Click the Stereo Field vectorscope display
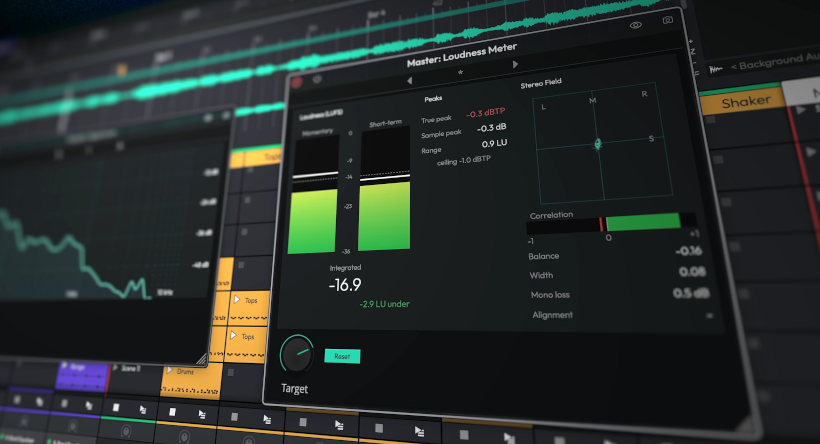Viewport: 820px width, 444px height. click(602, 143)
